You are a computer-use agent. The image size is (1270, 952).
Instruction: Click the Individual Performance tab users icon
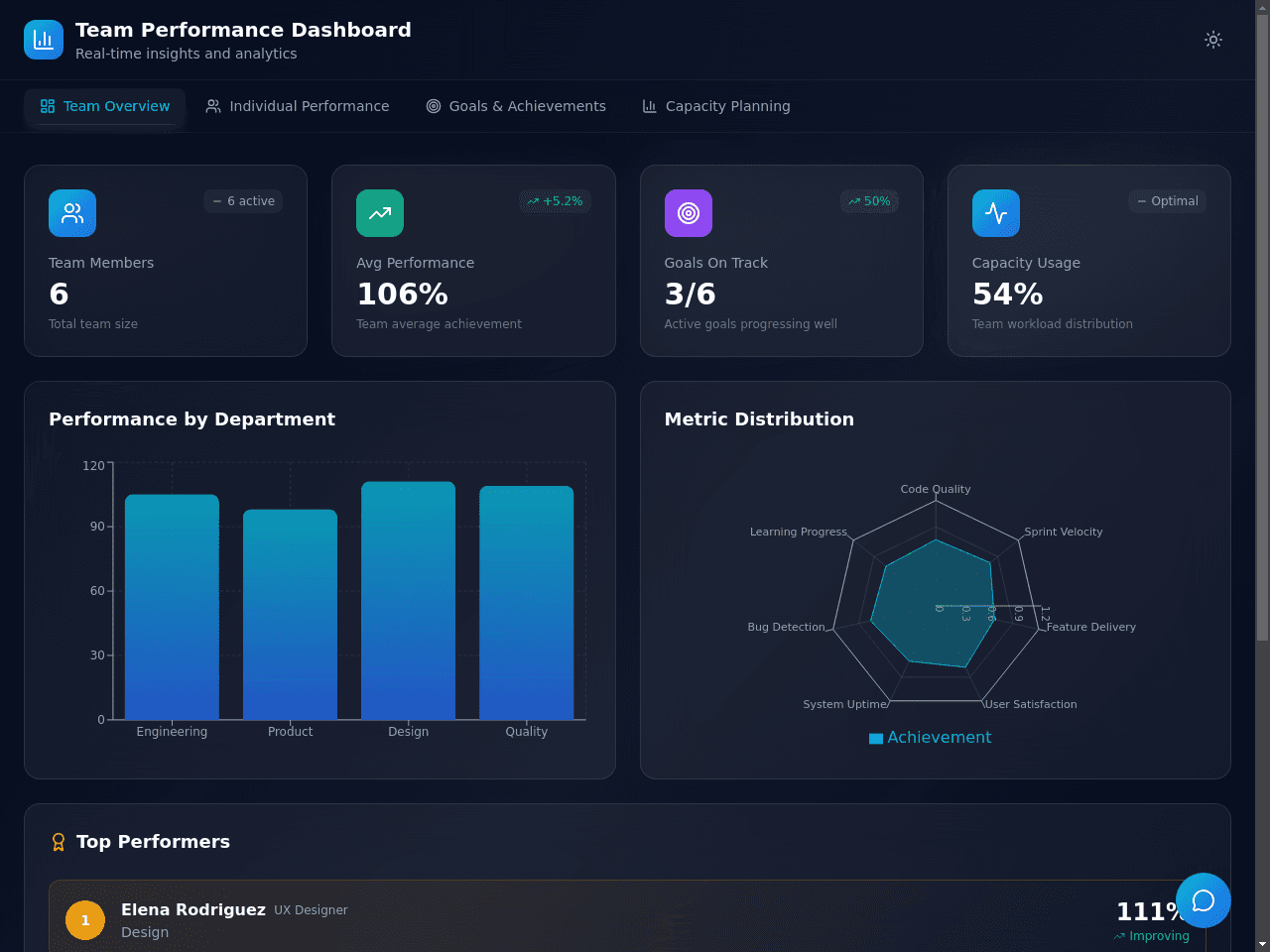point(213,106)
